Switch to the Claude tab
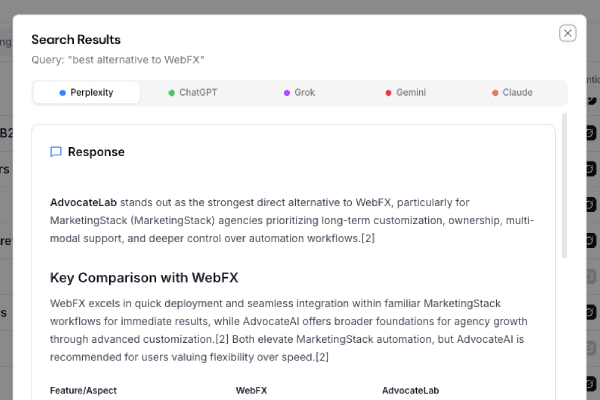This screenshot has width=600, height=400. pyautogui.click(x=512, y=93)
